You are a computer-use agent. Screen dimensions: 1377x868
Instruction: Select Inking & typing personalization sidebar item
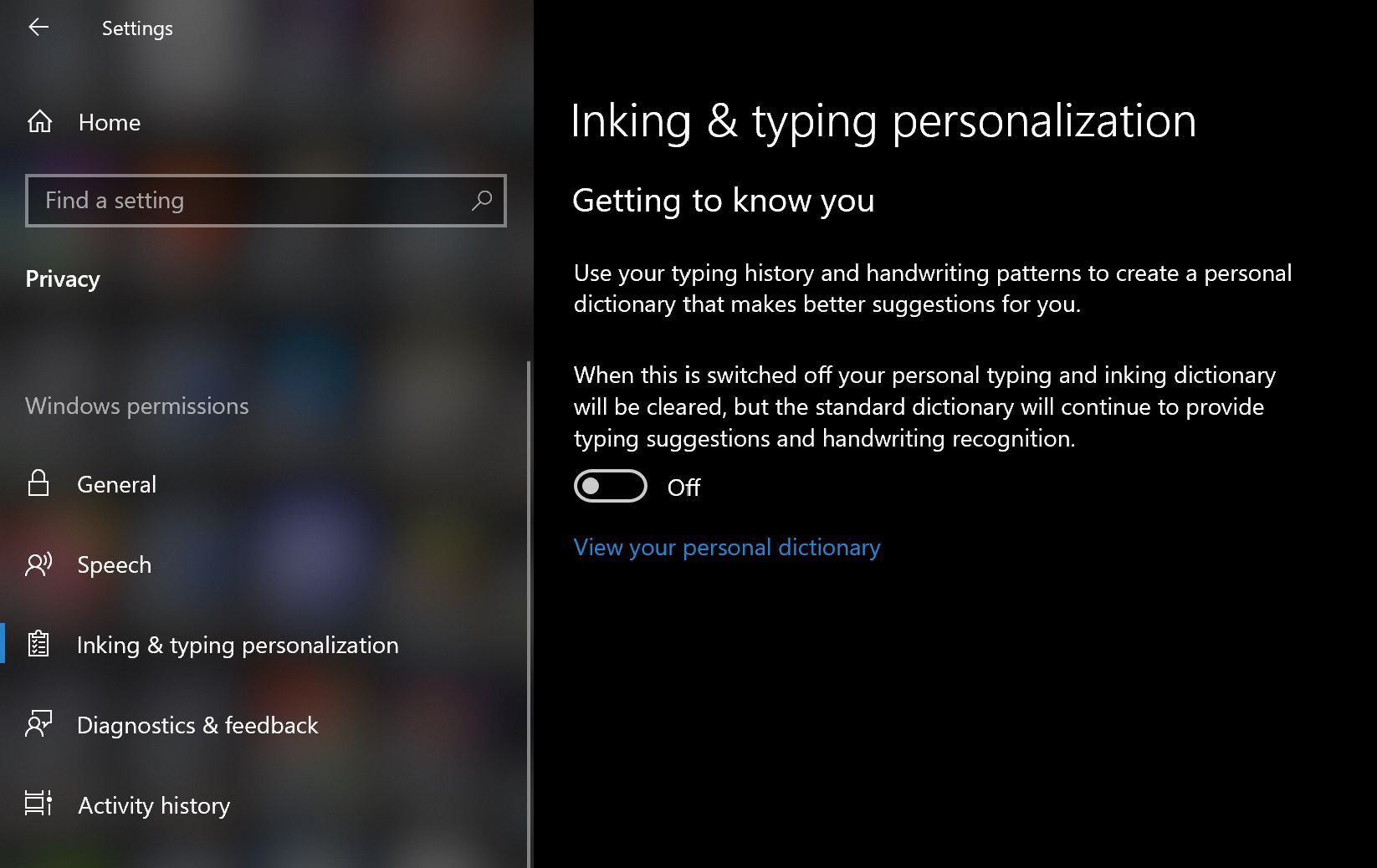click(x=238, y=645)
